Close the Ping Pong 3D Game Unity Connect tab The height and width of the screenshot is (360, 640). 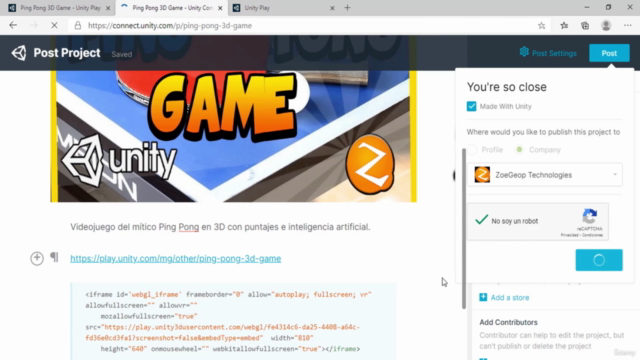(x=220, y=8)
